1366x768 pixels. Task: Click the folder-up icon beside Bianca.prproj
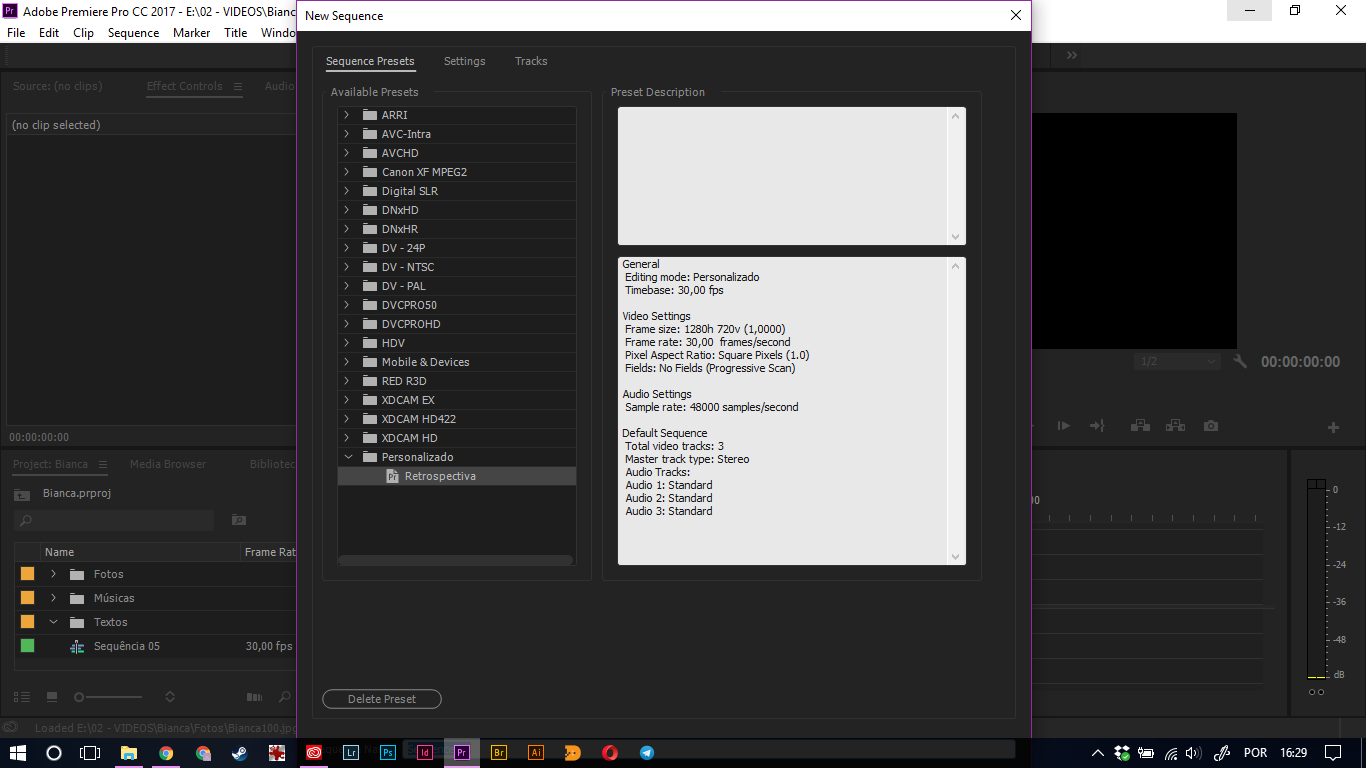(22, 494)
